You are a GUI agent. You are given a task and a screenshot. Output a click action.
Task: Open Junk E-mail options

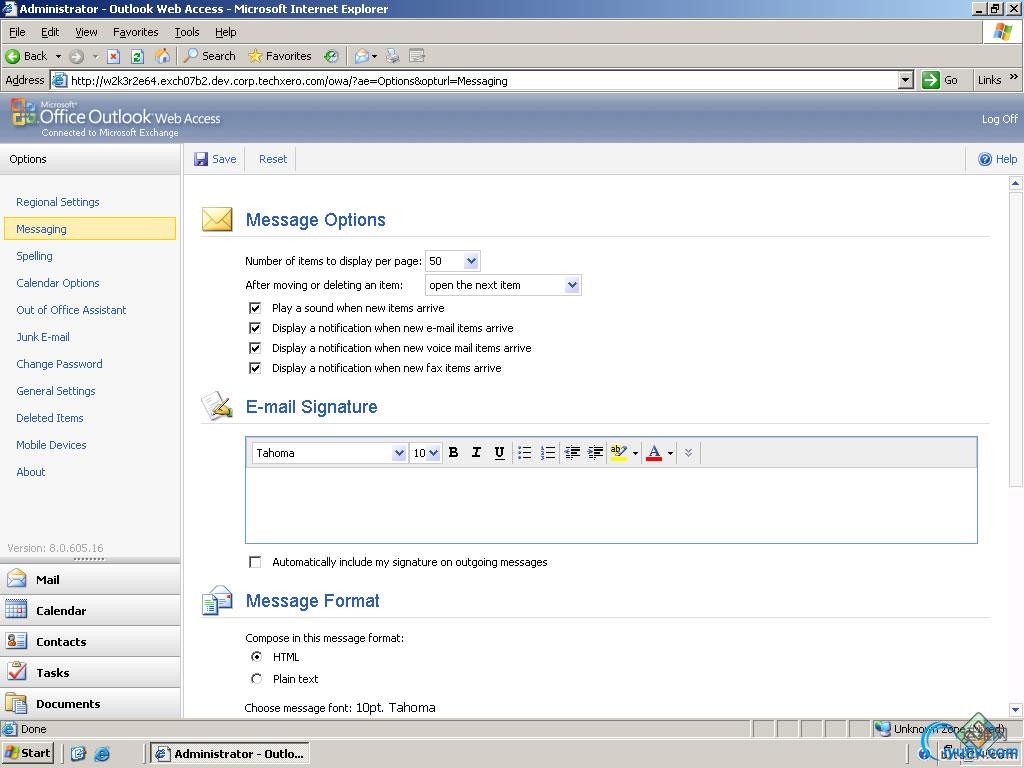click(42, 337)
